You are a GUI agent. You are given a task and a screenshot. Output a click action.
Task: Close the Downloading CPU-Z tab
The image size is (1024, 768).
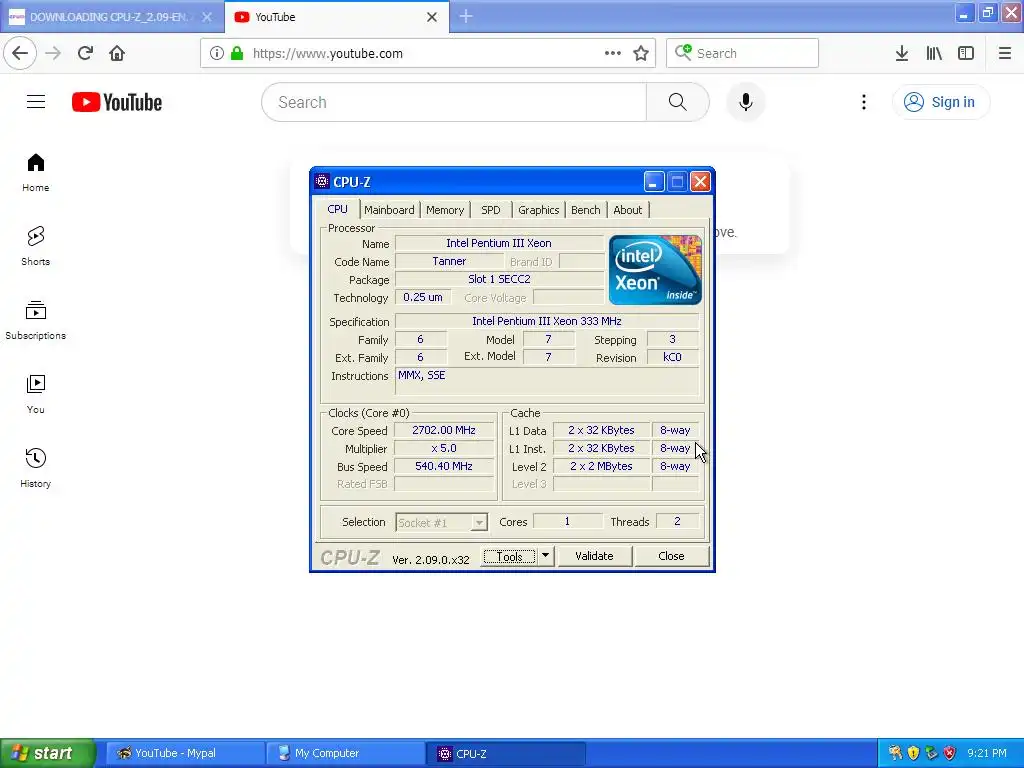point(207,17)
